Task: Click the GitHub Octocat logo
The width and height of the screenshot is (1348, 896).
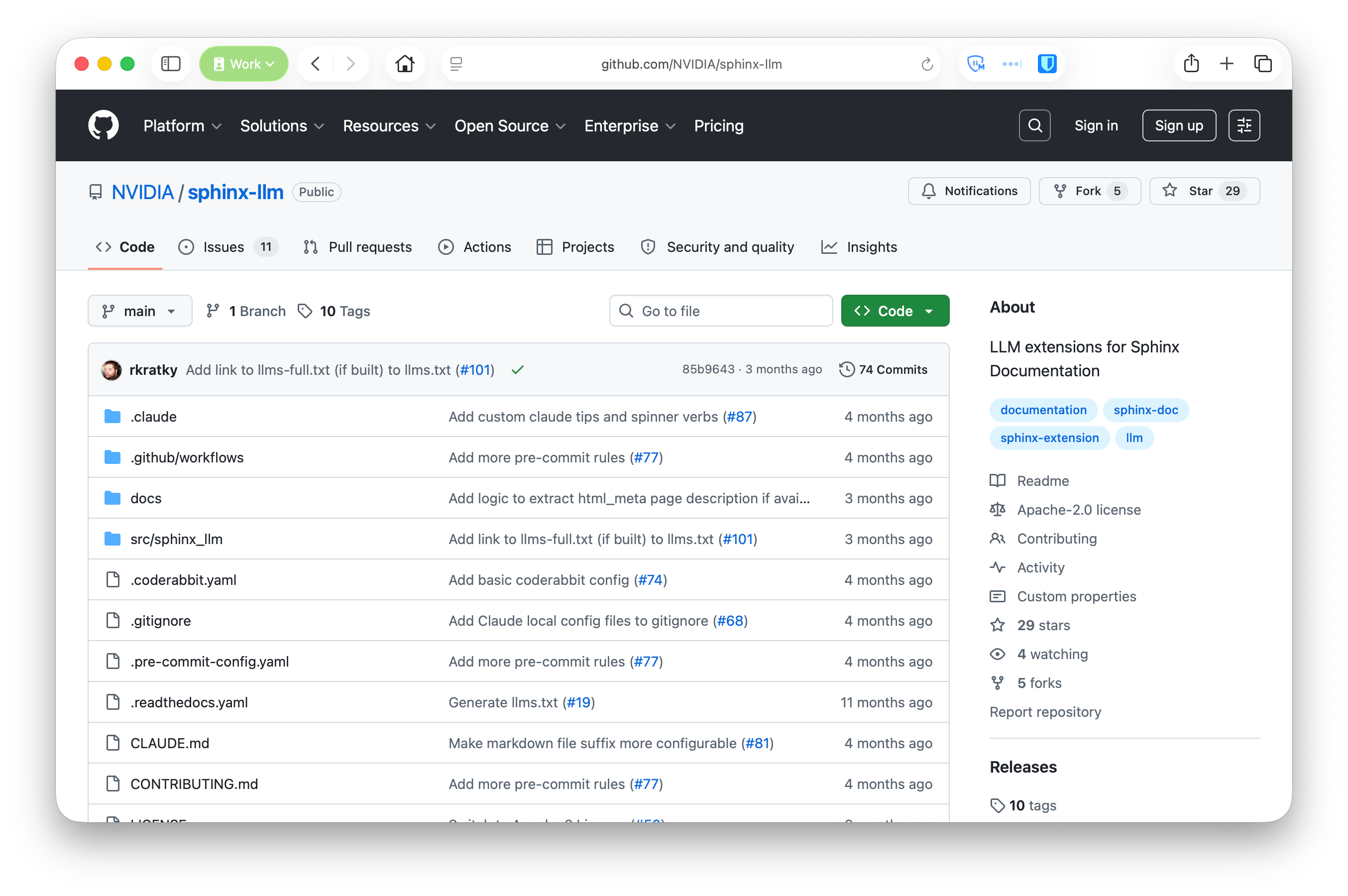Action: coord(104,125)
